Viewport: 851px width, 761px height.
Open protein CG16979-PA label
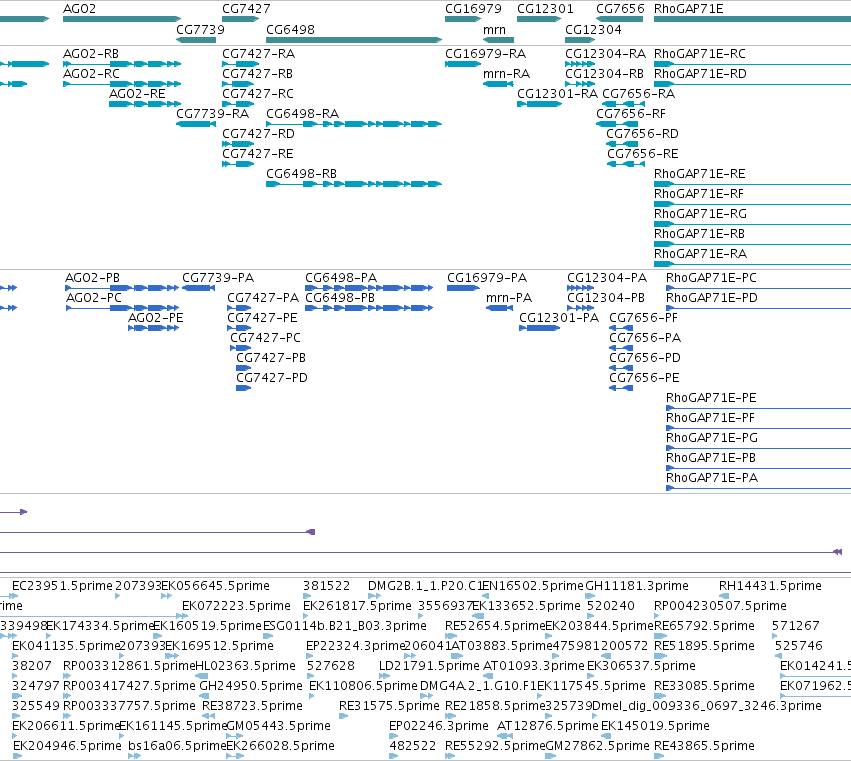pos(487,278)
